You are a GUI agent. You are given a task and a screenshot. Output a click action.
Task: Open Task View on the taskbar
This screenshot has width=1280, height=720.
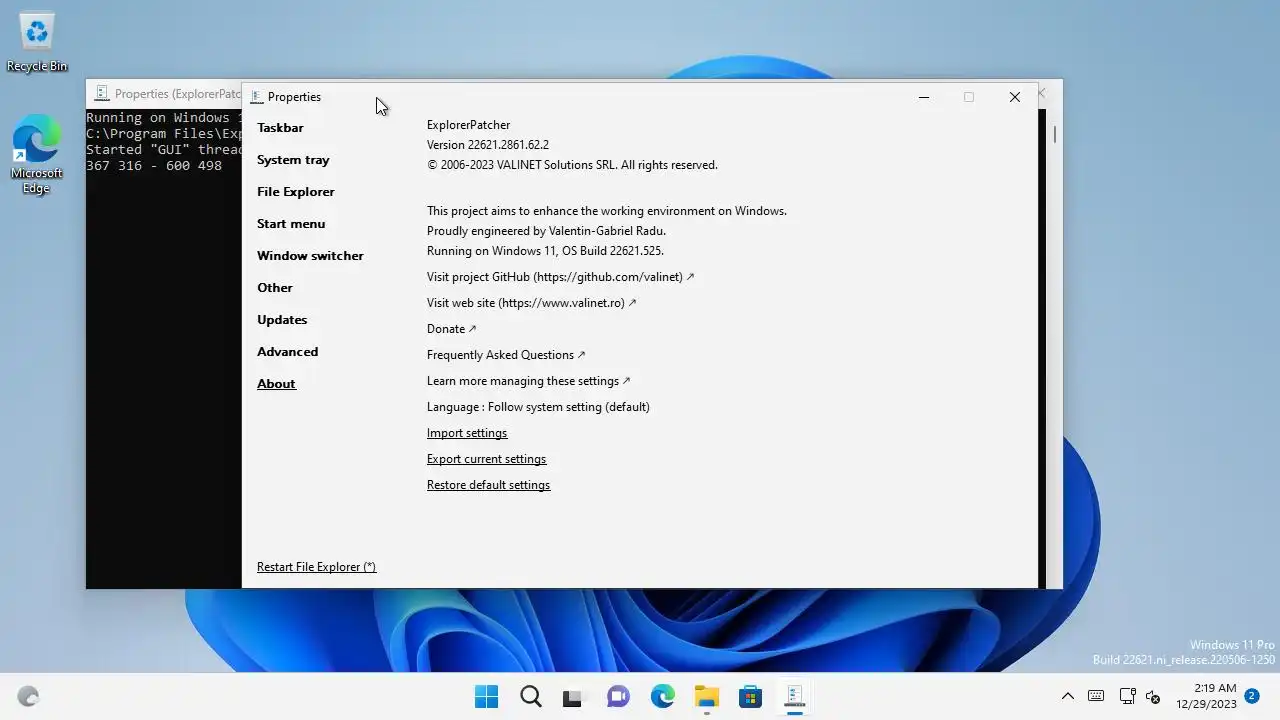click(x=572, y=697)
